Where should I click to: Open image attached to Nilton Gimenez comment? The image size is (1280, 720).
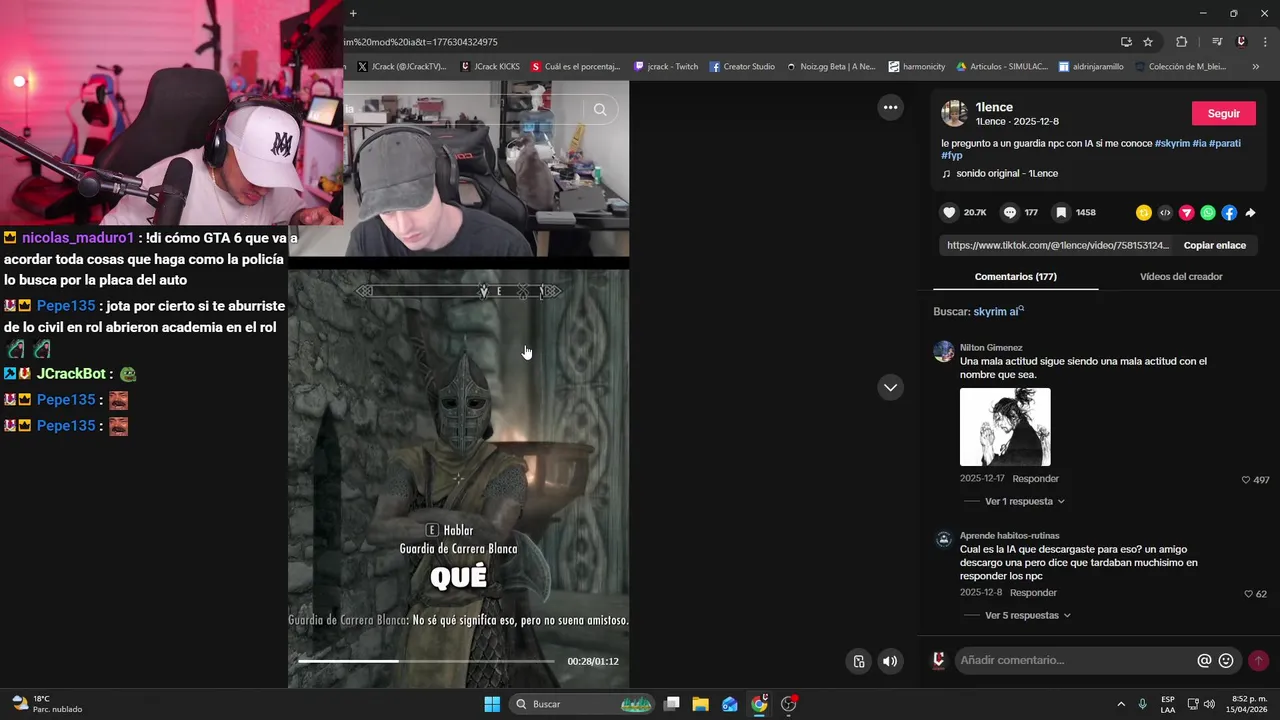pos(1005,427)
